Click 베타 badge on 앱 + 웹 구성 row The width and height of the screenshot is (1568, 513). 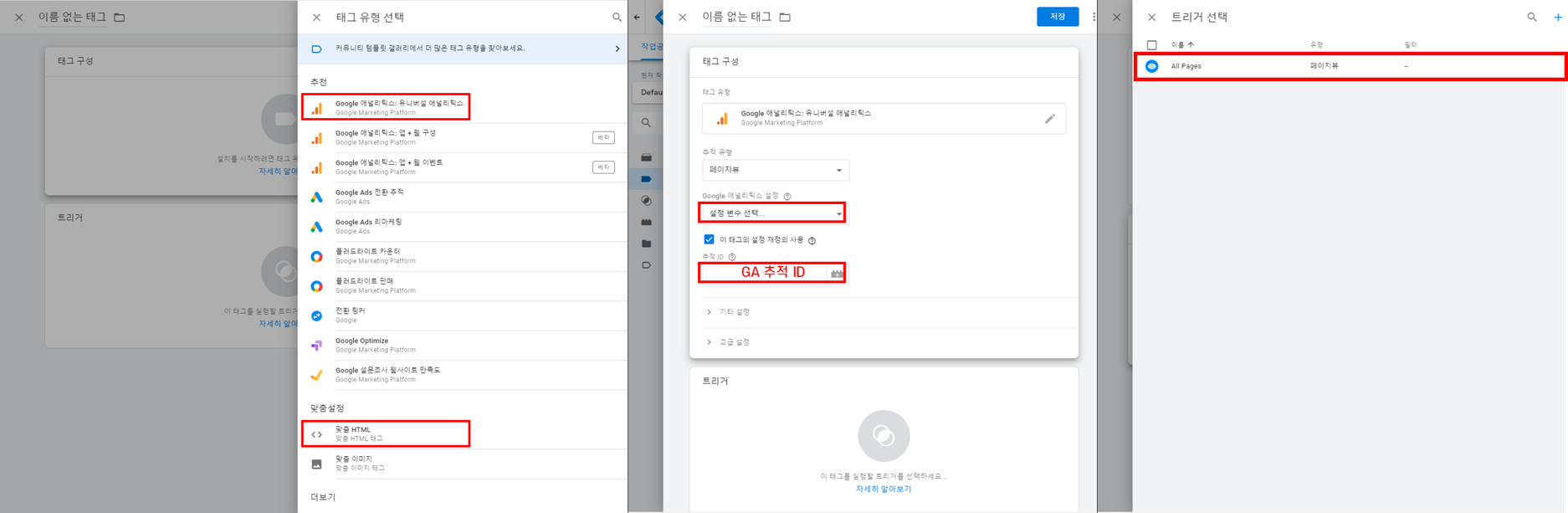[x=603, y=138]
